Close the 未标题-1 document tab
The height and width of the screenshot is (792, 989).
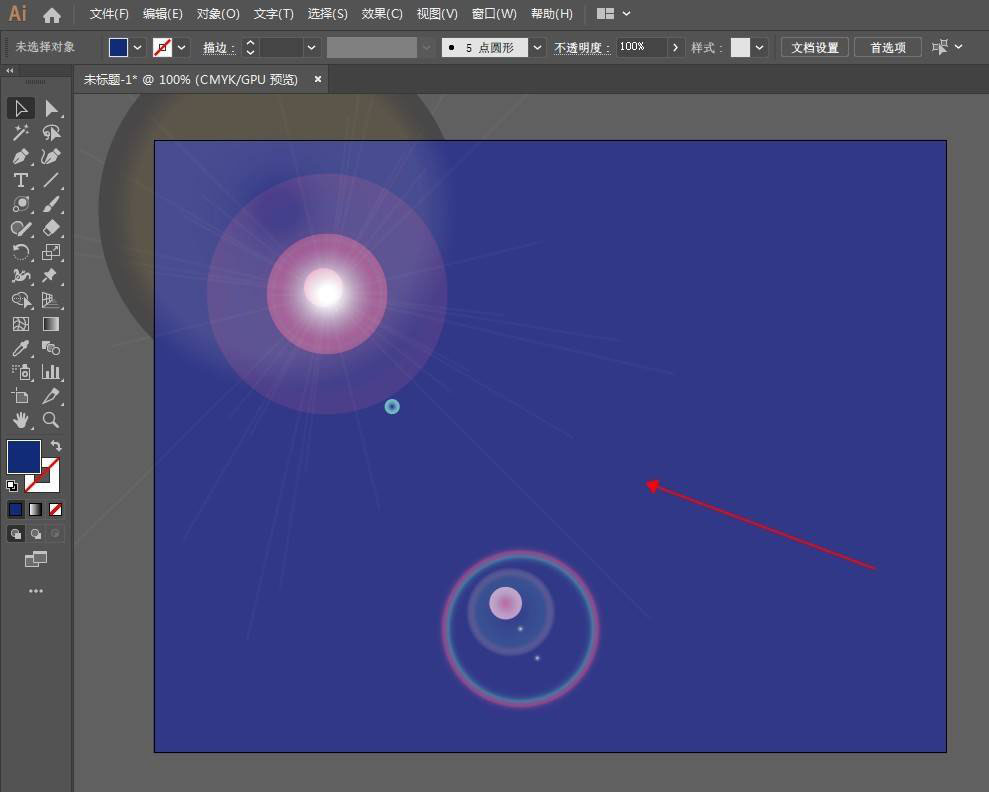(x=318, y=79)
